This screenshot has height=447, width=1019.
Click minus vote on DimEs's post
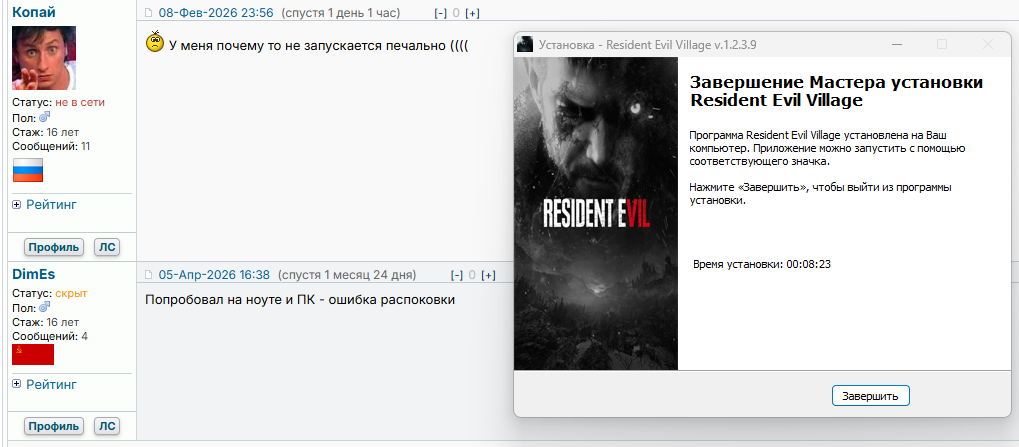(457, 275)
